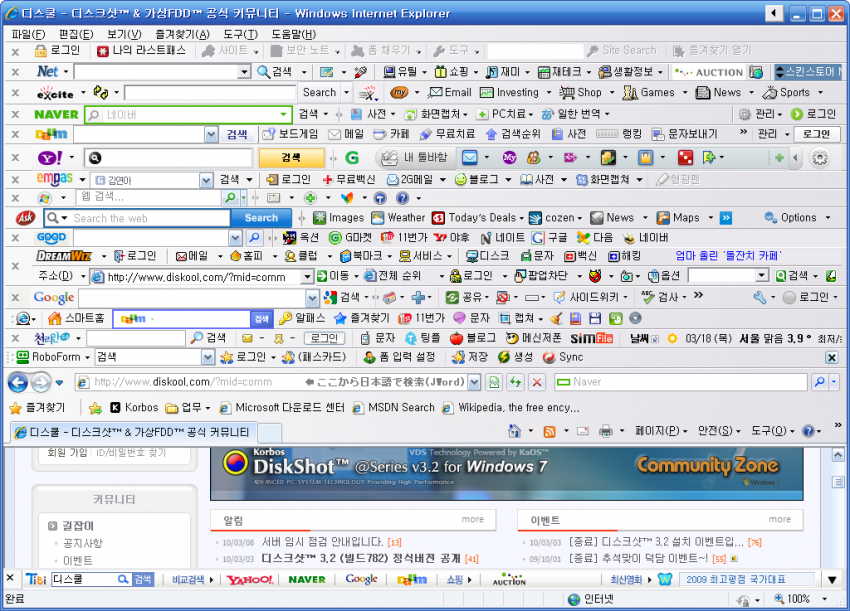This screenshot has width=850, height=611.
Task: Click the 공지사항 sidebar link
Action: tap(82, 543)
